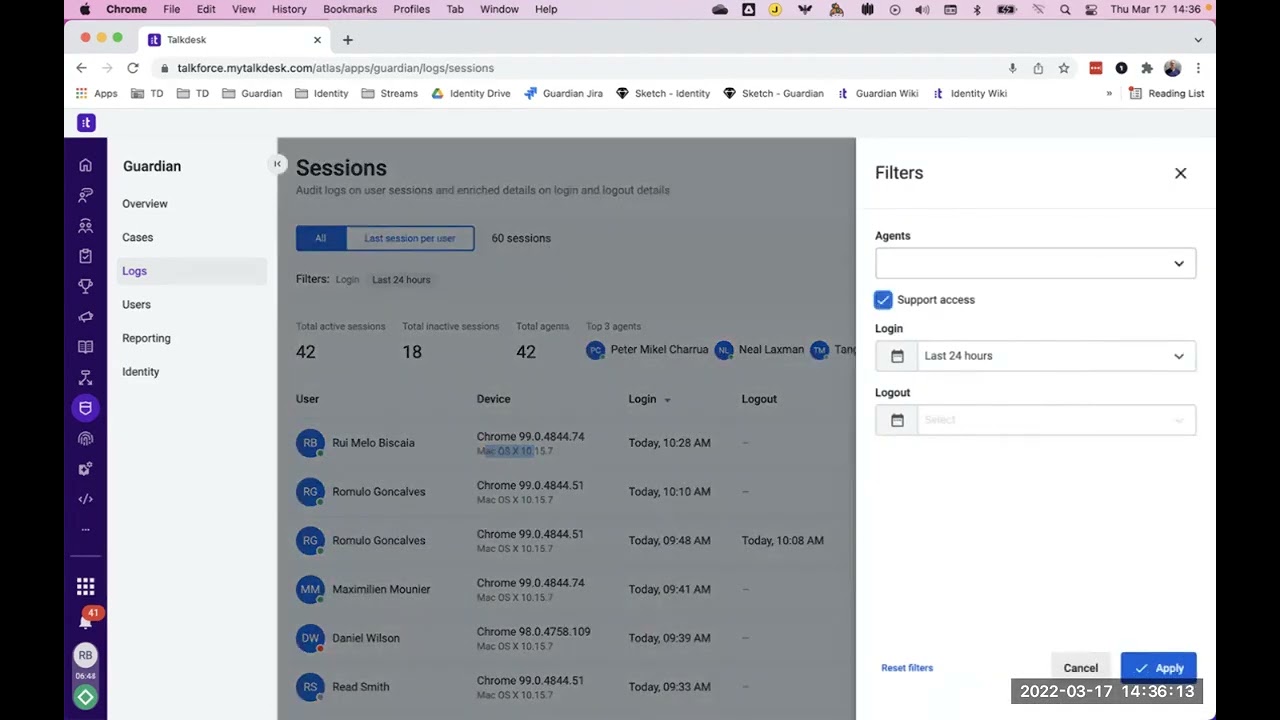Click the Reset filters link
Image resolution: width=1280 pixels, height=720 pixels.
click(907, 668)
